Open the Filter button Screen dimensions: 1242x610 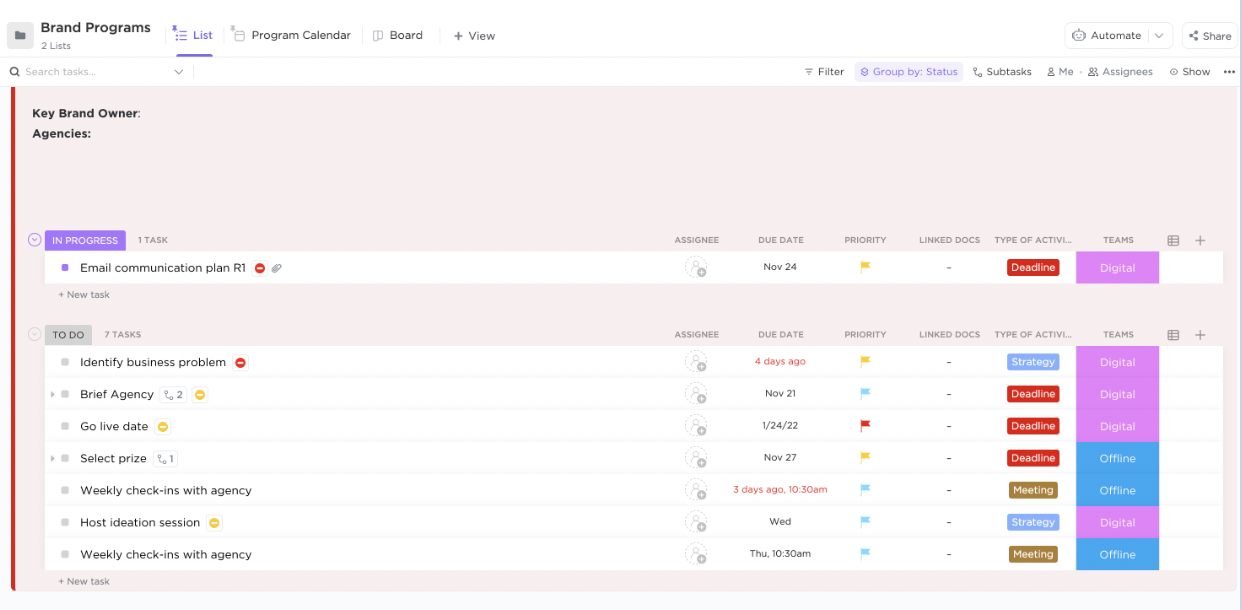click(824, 72)
